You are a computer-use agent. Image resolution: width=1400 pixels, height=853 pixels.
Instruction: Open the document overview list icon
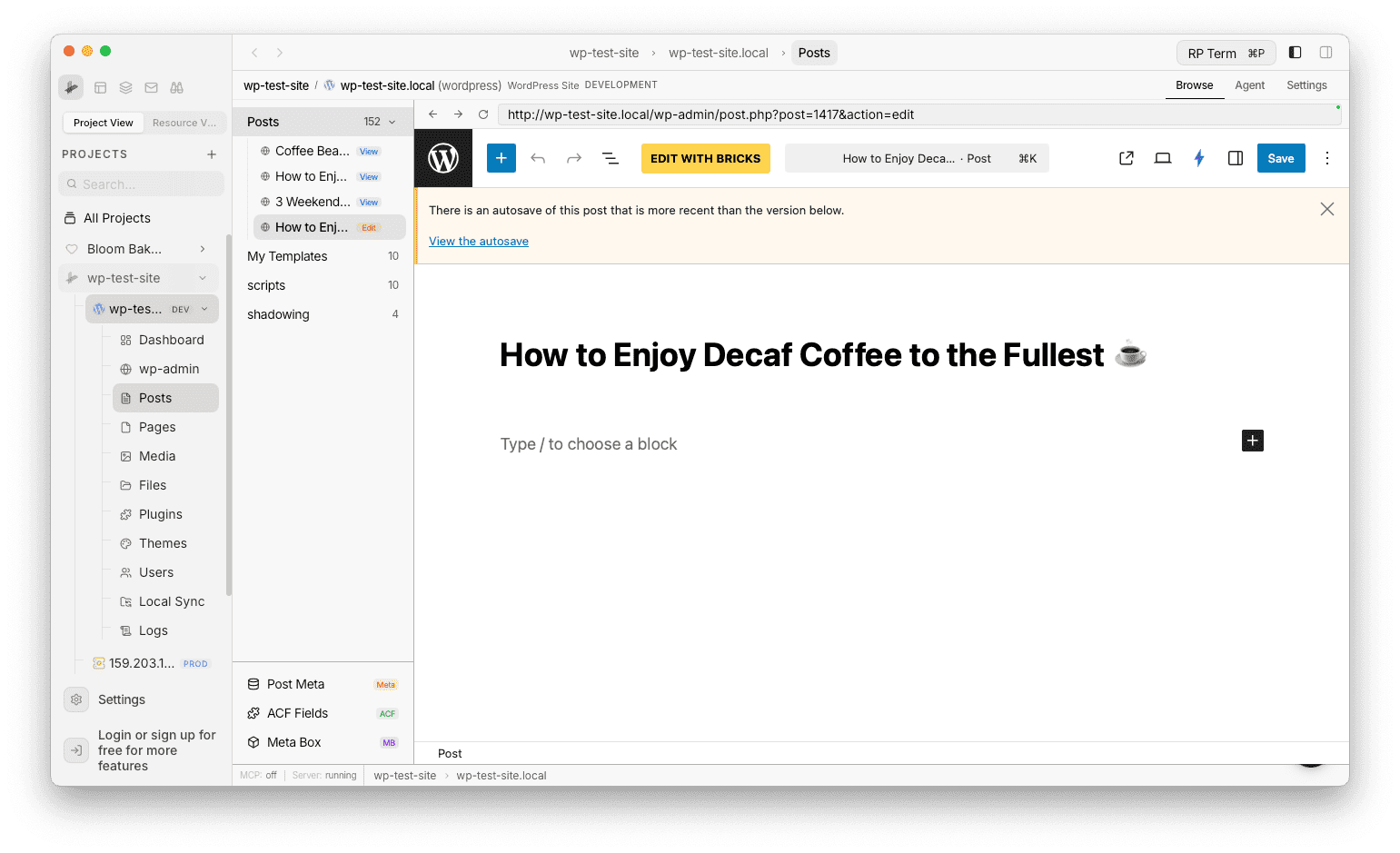pyautogui.click(x=611, y=158)
